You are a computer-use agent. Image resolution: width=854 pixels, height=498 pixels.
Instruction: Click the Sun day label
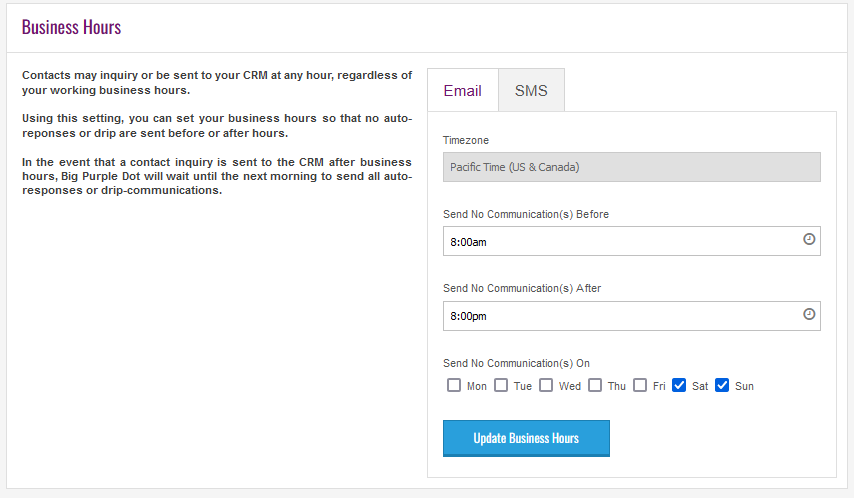pos(744,386)
